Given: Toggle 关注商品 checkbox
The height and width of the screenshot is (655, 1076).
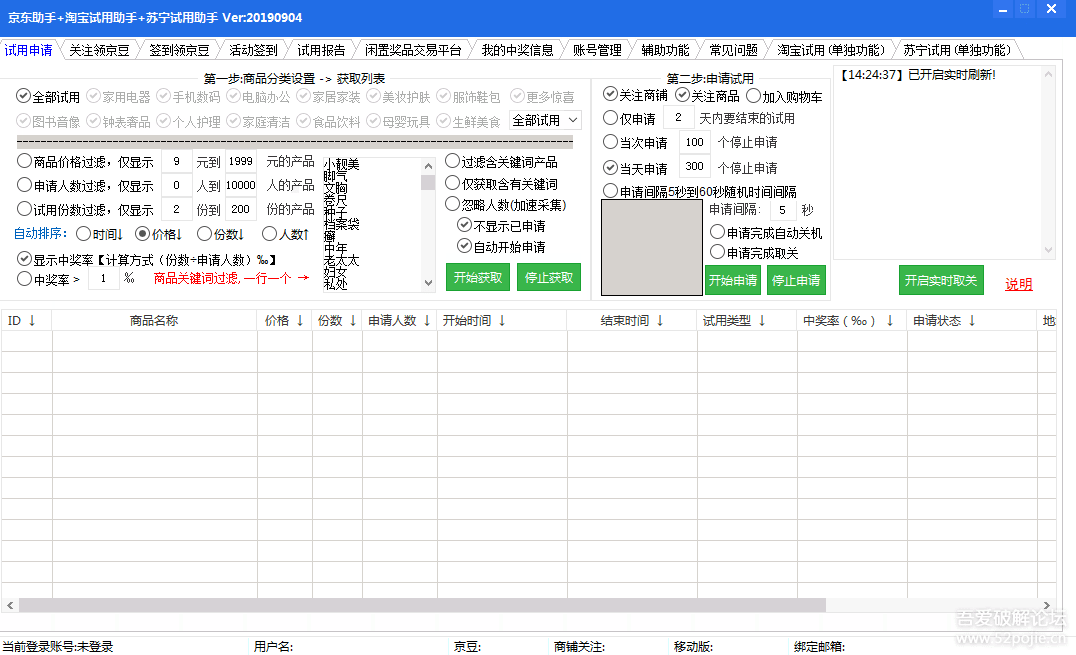Looking at the screenshot, I should click(707, 95).
